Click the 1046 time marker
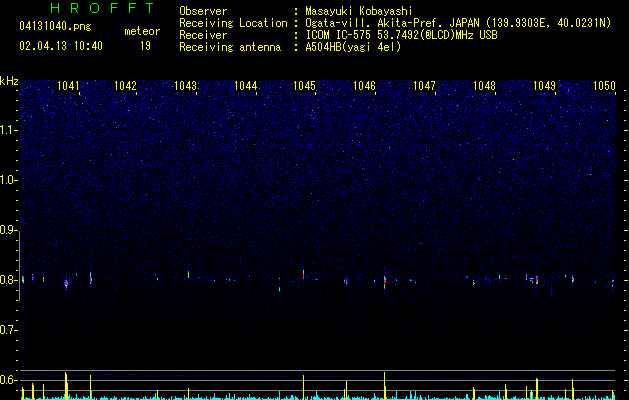The height and width of the screenshot is (400, 629). [x=364, y=86]
